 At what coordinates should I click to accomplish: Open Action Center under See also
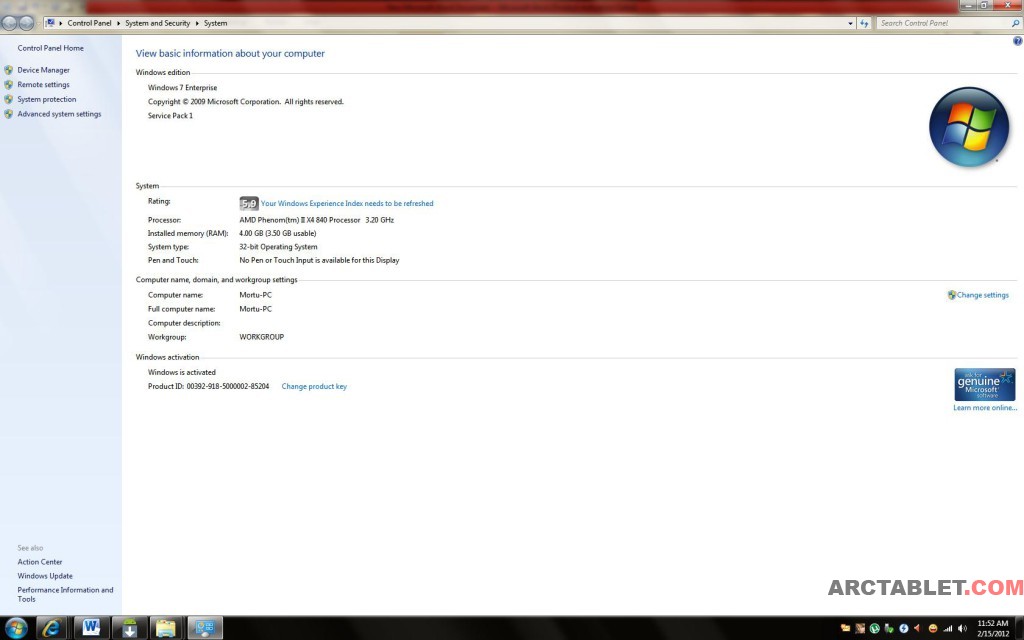click(40, 562)
